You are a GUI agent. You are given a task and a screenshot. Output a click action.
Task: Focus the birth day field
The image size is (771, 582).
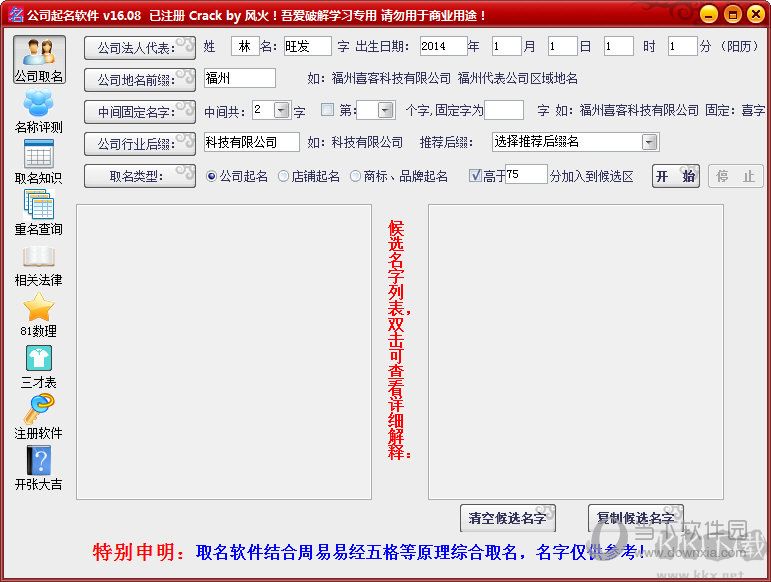click(x=563, y=46)
